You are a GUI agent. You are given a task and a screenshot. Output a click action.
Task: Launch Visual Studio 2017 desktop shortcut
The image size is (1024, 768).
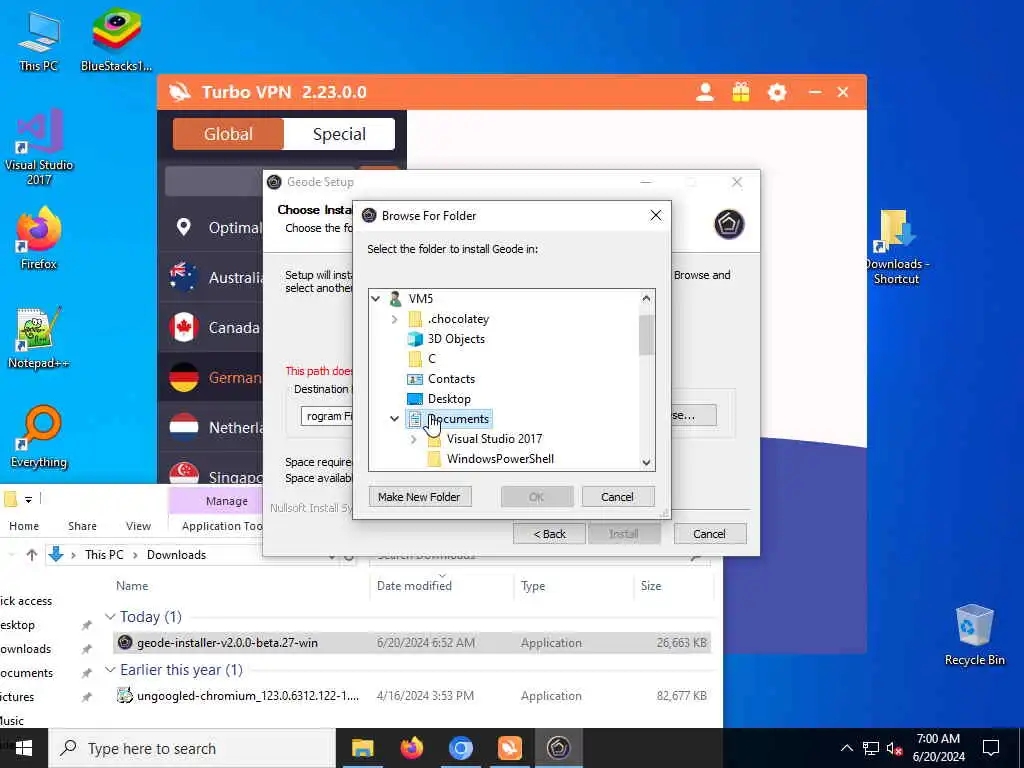click(39, 147)
